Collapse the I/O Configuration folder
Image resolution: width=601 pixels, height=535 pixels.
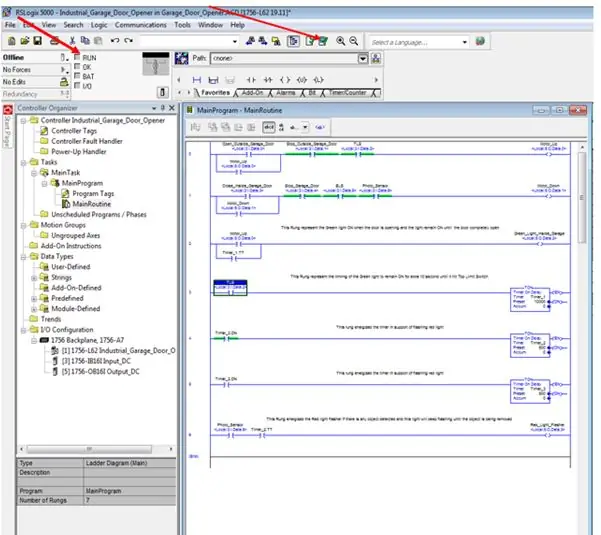[x=24, y=330]
